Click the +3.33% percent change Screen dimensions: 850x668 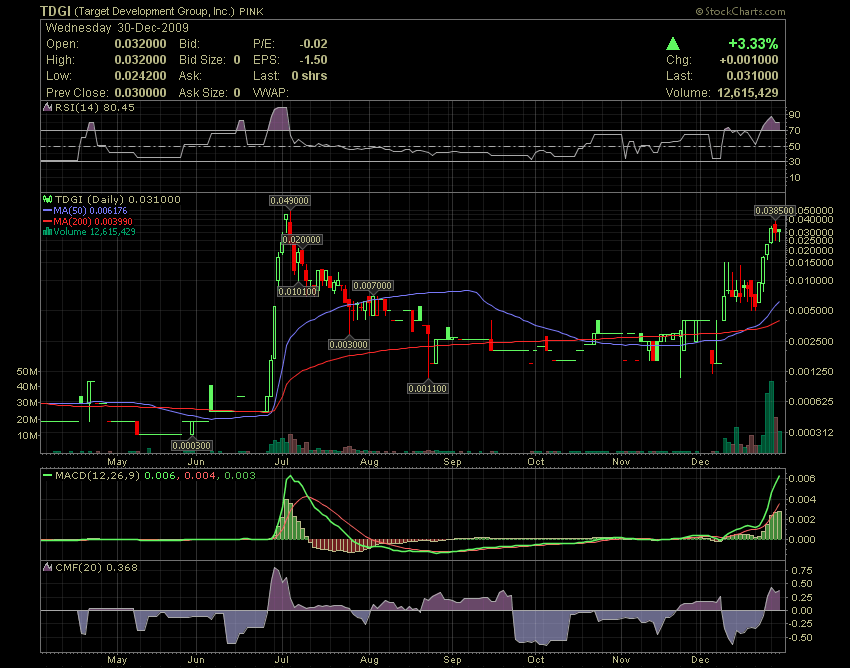point(754,44)
